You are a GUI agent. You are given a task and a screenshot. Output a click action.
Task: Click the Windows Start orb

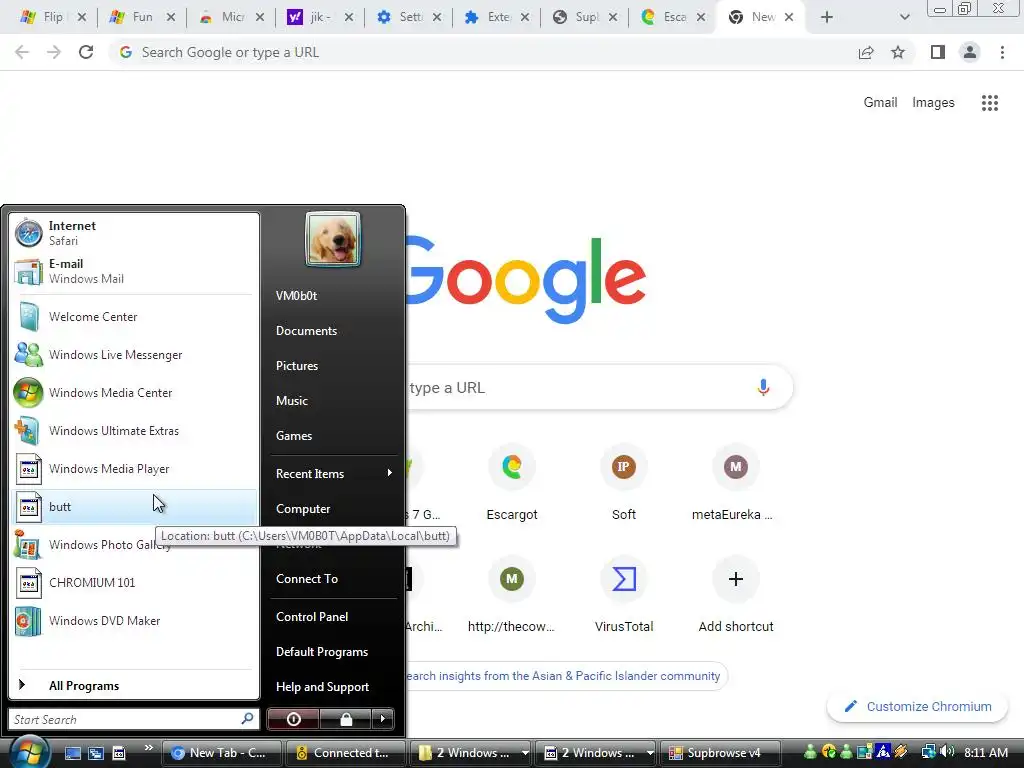[29, 752]
